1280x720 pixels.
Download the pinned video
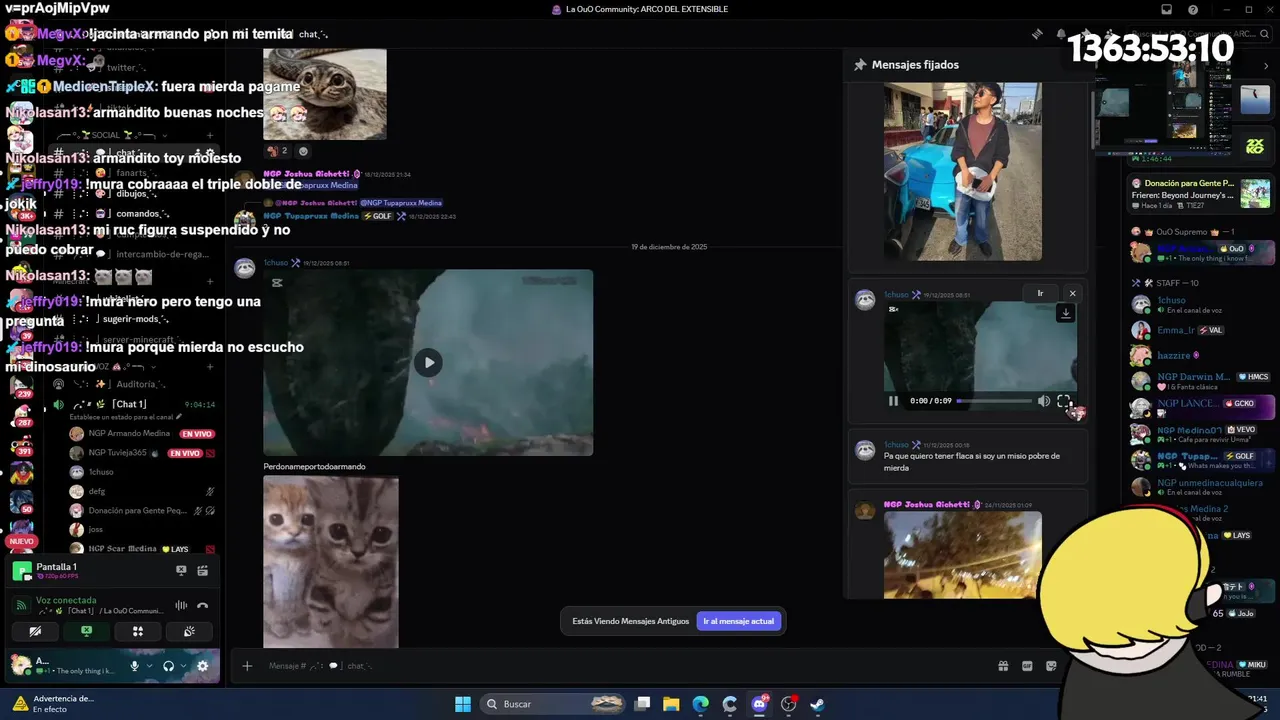tap(1065, 313)
